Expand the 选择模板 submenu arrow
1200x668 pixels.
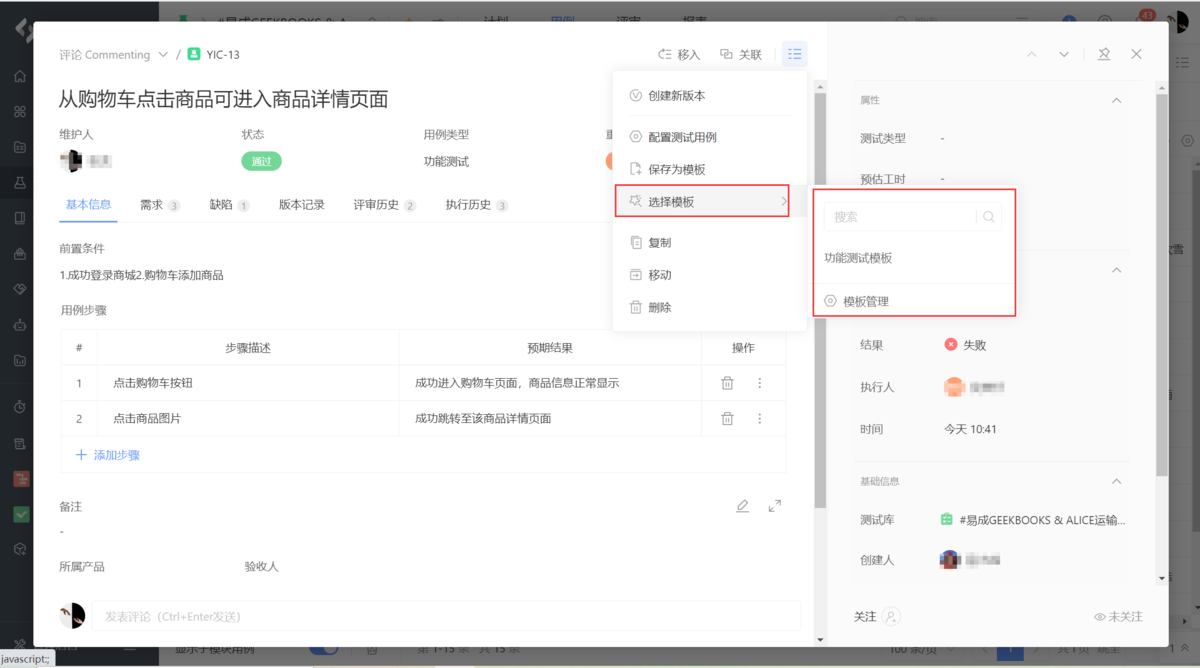785,200
